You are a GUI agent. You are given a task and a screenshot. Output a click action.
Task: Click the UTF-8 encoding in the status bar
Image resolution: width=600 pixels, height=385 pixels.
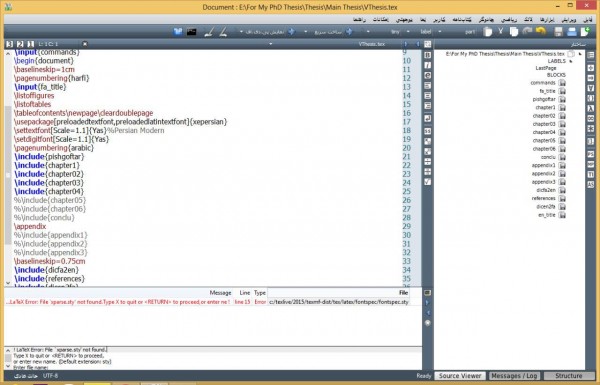coord(50,376)
